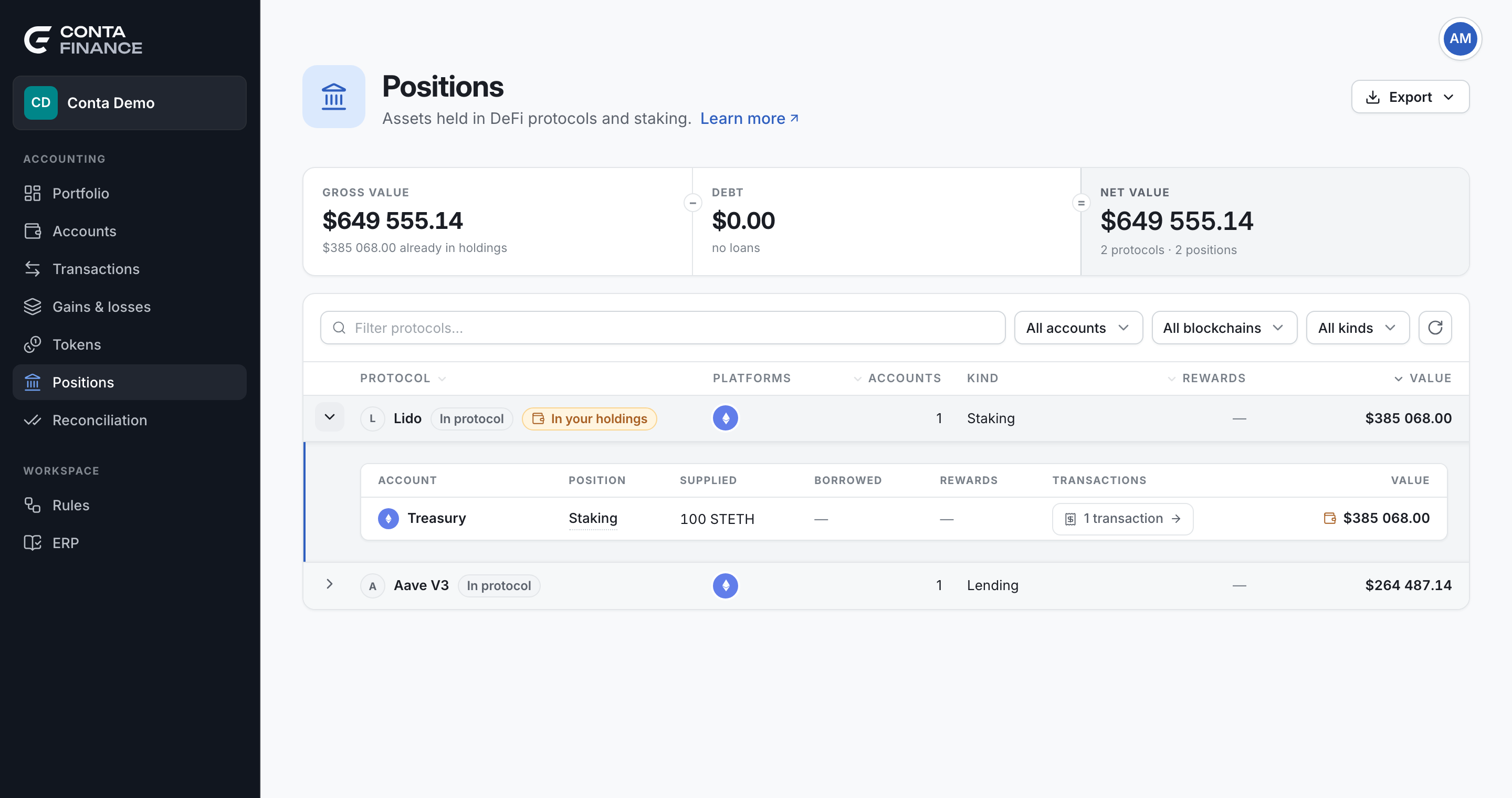
Task: Sort by Accounts column header
Action: coord(897,379)
